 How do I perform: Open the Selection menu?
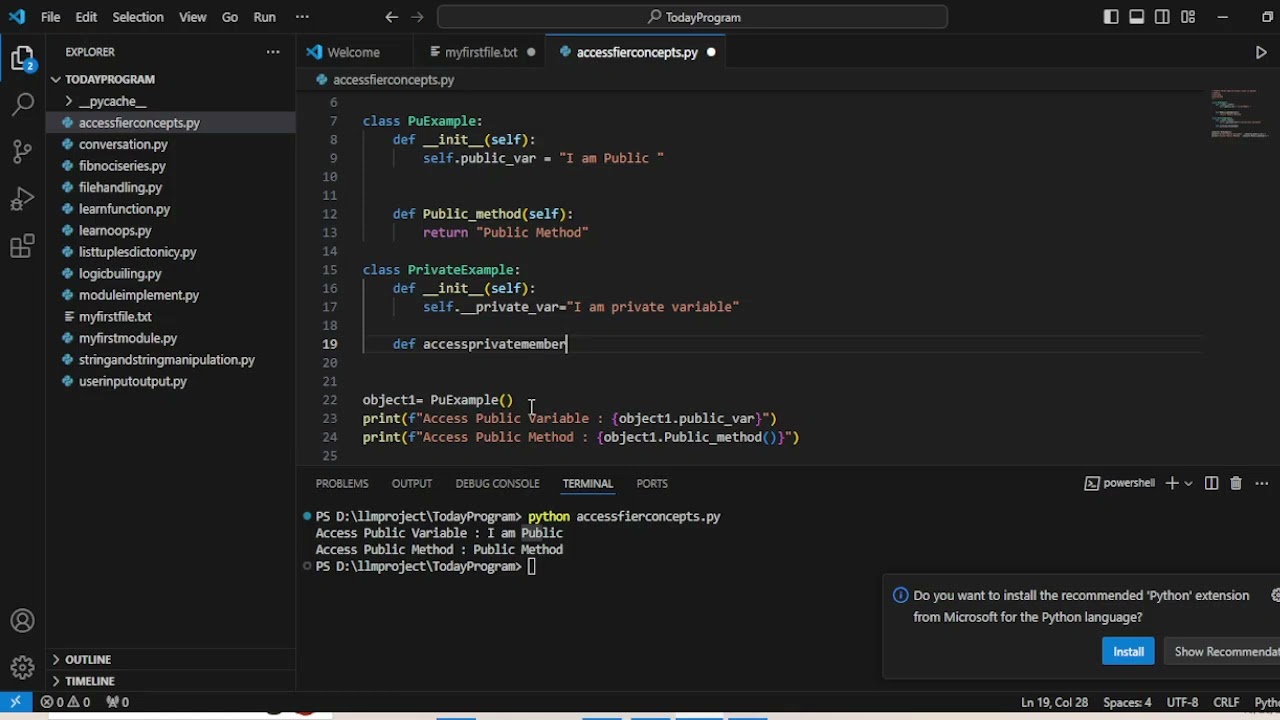pyautogui.click(x=138, y=17)
